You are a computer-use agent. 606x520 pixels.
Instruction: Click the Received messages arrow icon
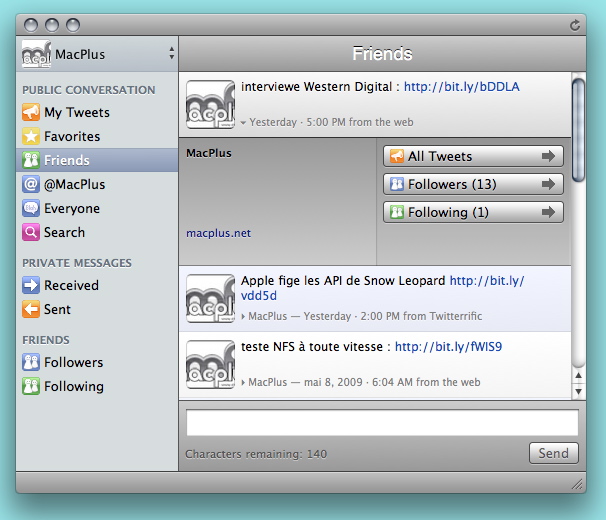click(31, 285)
